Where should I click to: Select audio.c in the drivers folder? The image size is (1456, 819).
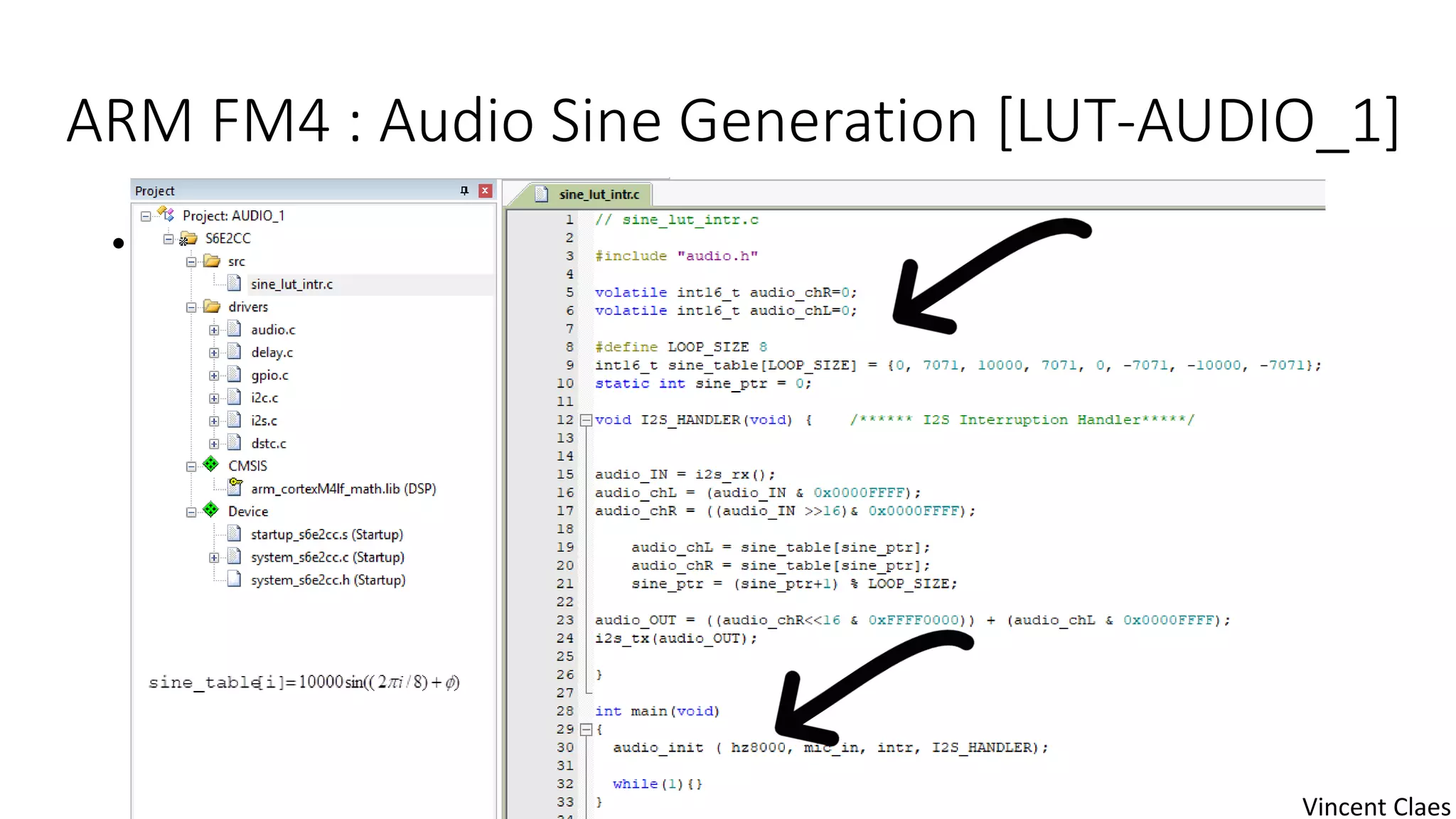273,330
